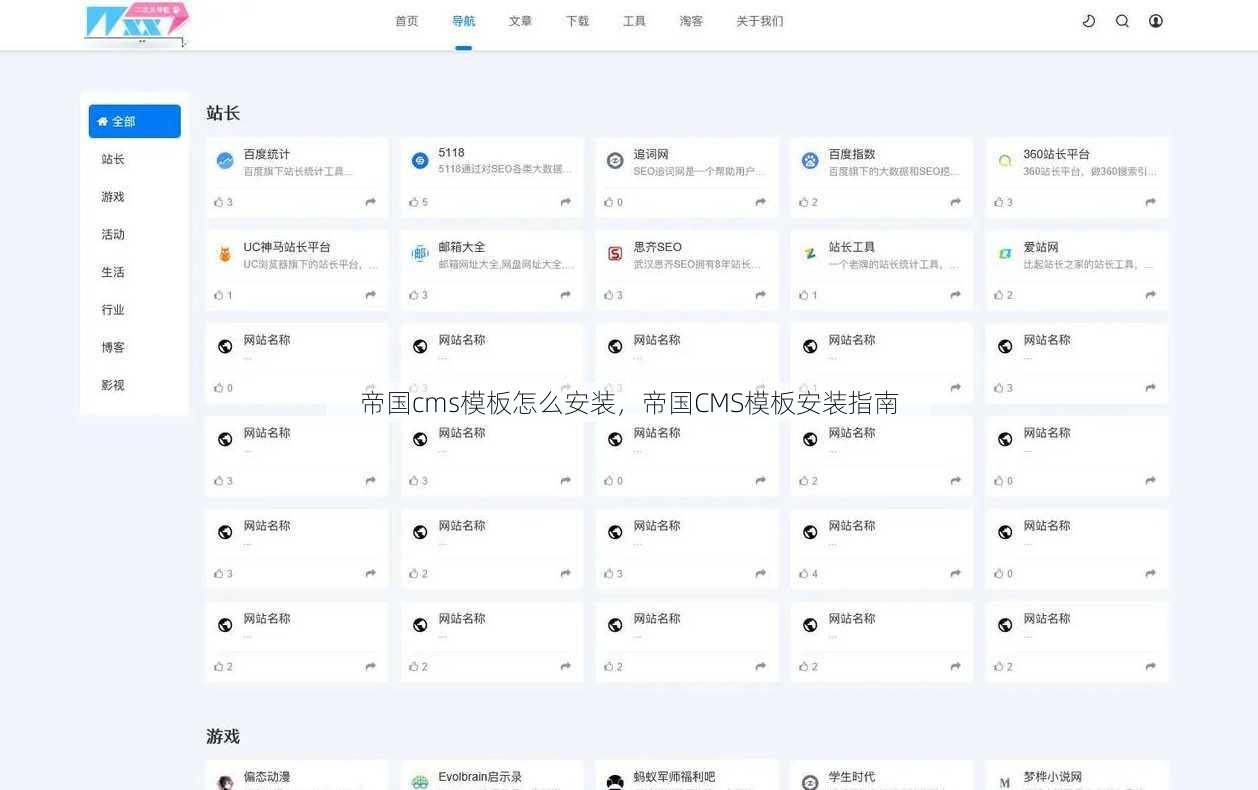Toggle dark mode moon icon

pos(1089,21)
